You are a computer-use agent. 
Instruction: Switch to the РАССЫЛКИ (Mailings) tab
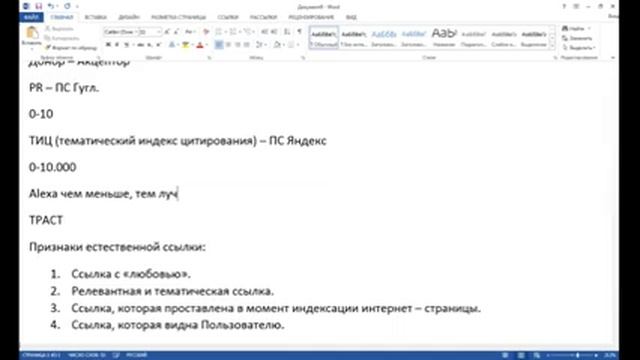263,17
